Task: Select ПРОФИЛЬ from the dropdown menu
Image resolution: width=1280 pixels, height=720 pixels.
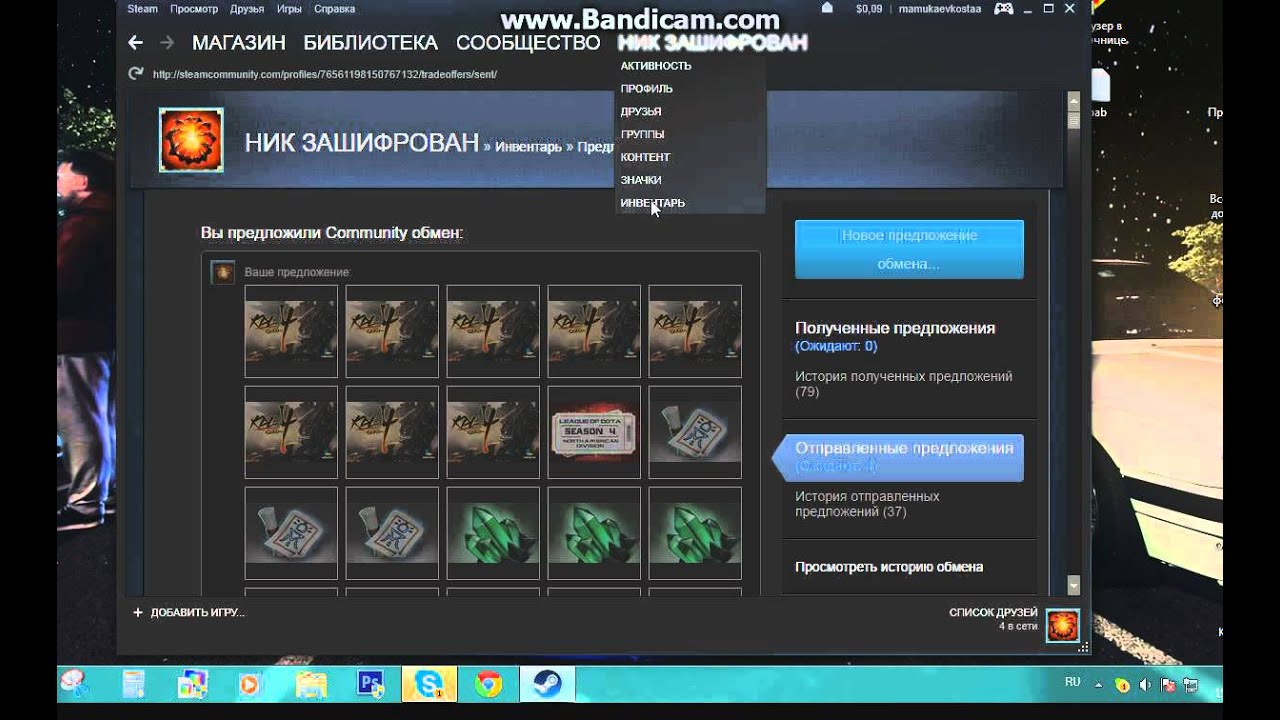Action: 646,89
